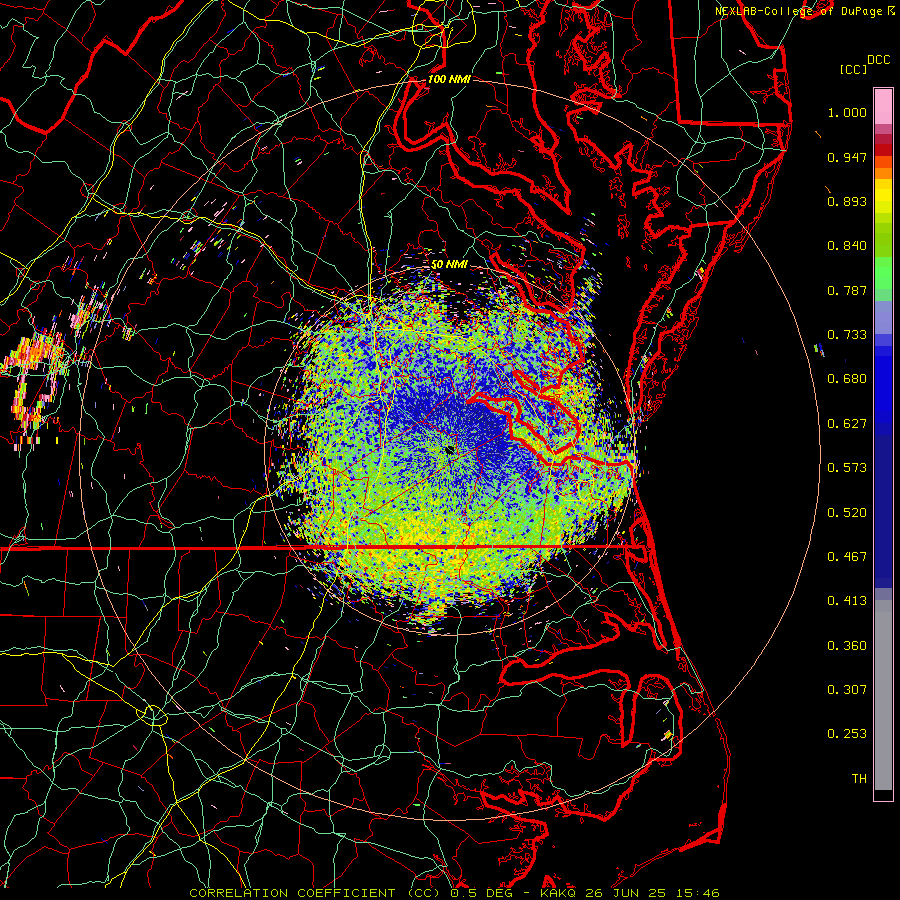
Task: Select the 0.893 legend value
Action: 847,201
